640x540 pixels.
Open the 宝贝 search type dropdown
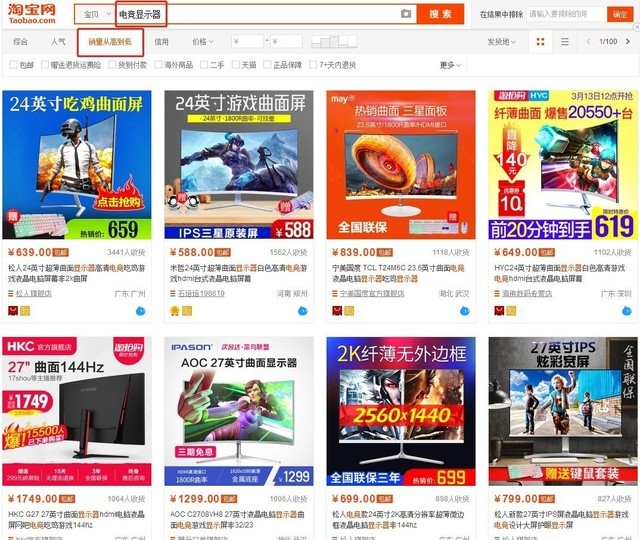96,14
